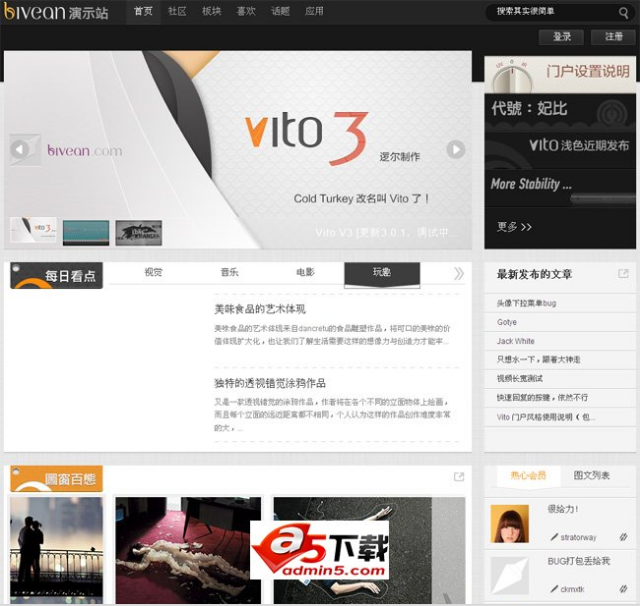640x606 pixels.
Task: Open the chalk outline photo
Action: pos(369,550)
